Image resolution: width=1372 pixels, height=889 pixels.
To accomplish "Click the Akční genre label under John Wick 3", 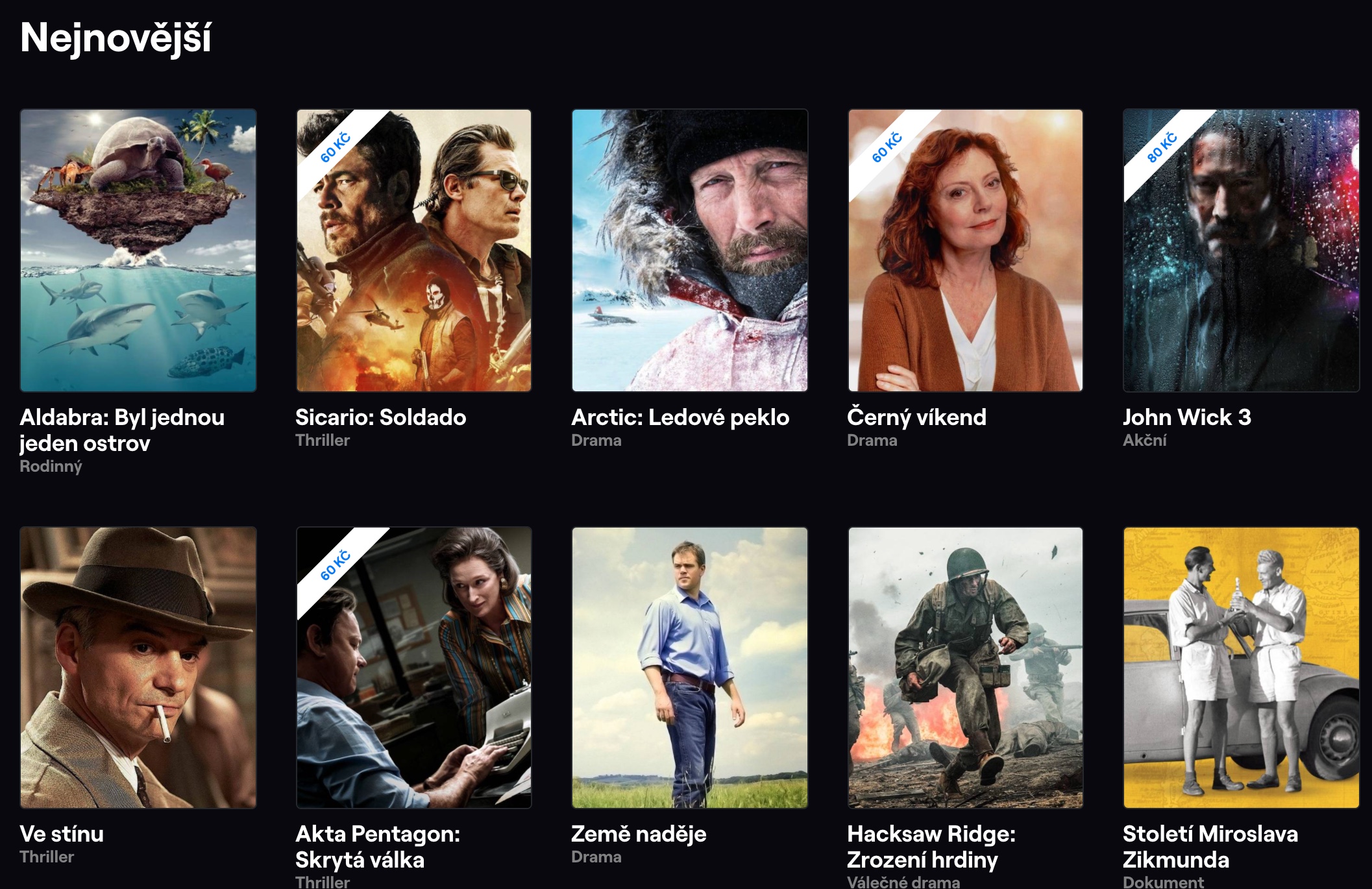I will point(1145,441).
